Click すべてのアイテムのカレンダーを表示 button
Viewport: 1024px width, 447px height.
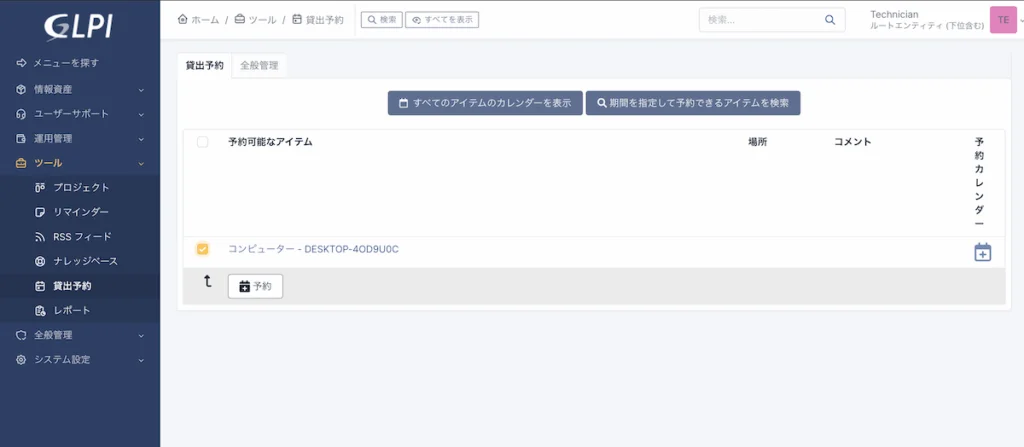485,103
